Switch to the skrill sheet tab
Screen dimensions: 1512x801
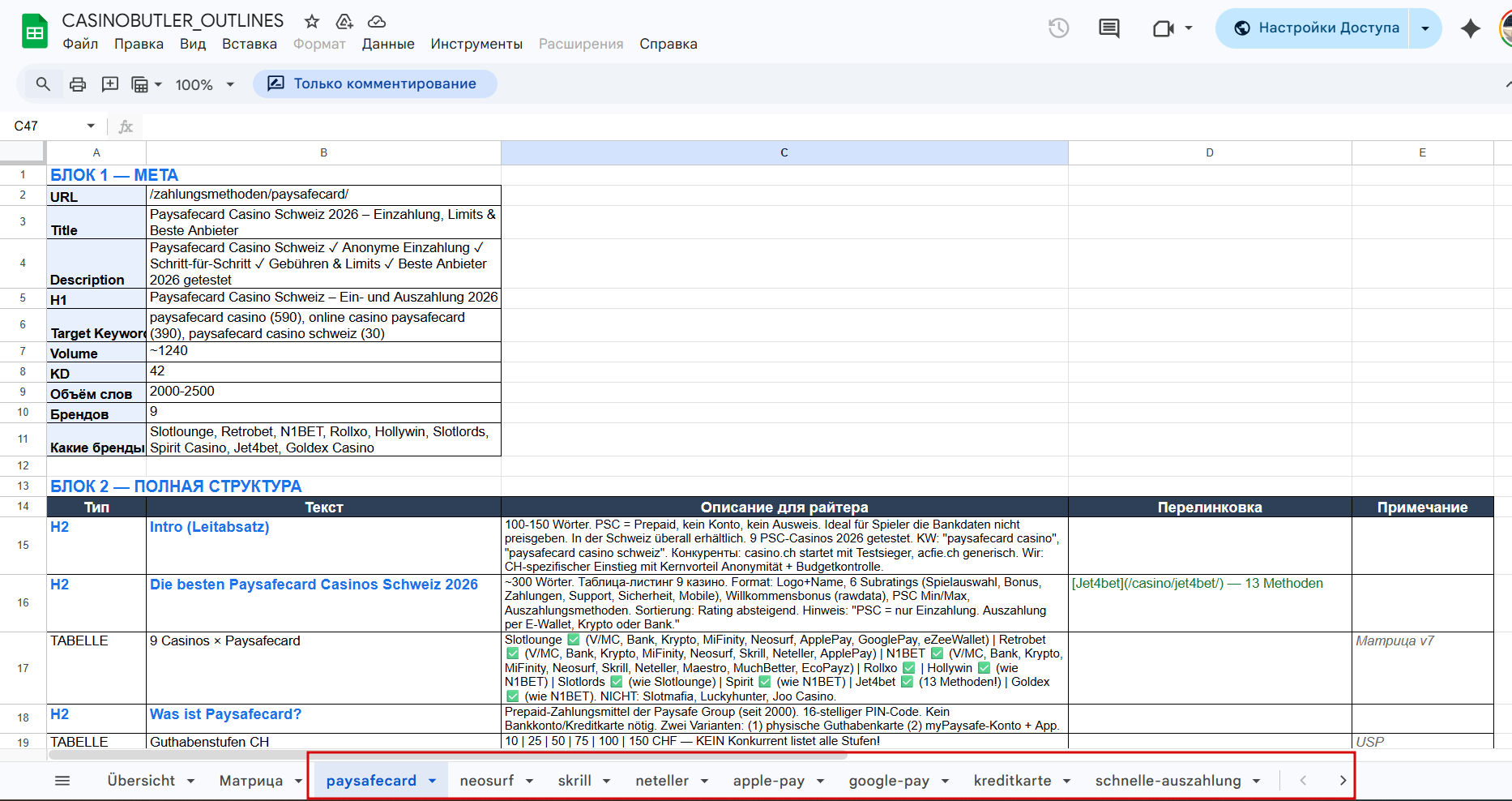coord(574,781)
